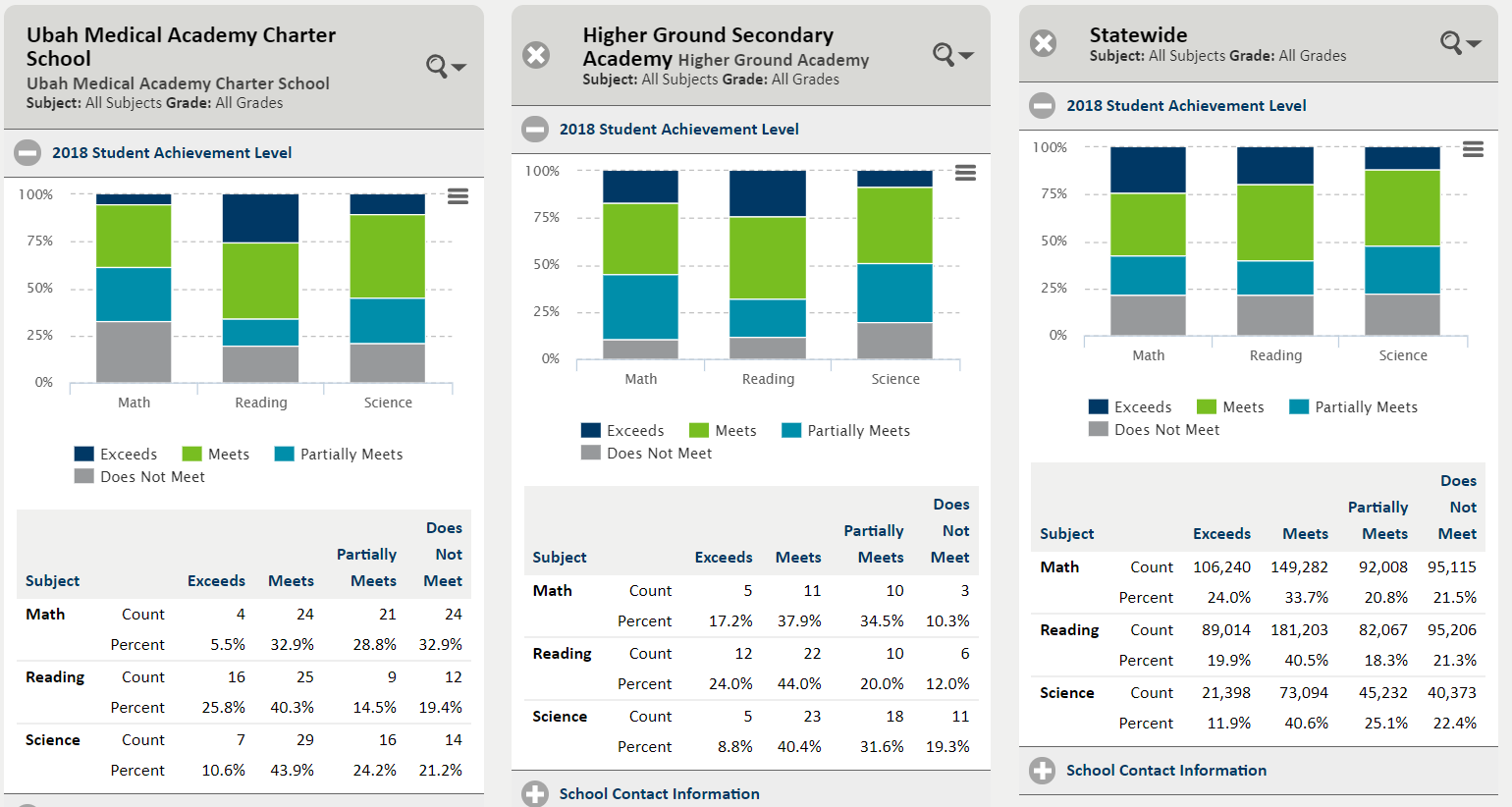1512x807 pixels.
Task: Click Science axis label in Ubah chart
Action: pos(388,403)
